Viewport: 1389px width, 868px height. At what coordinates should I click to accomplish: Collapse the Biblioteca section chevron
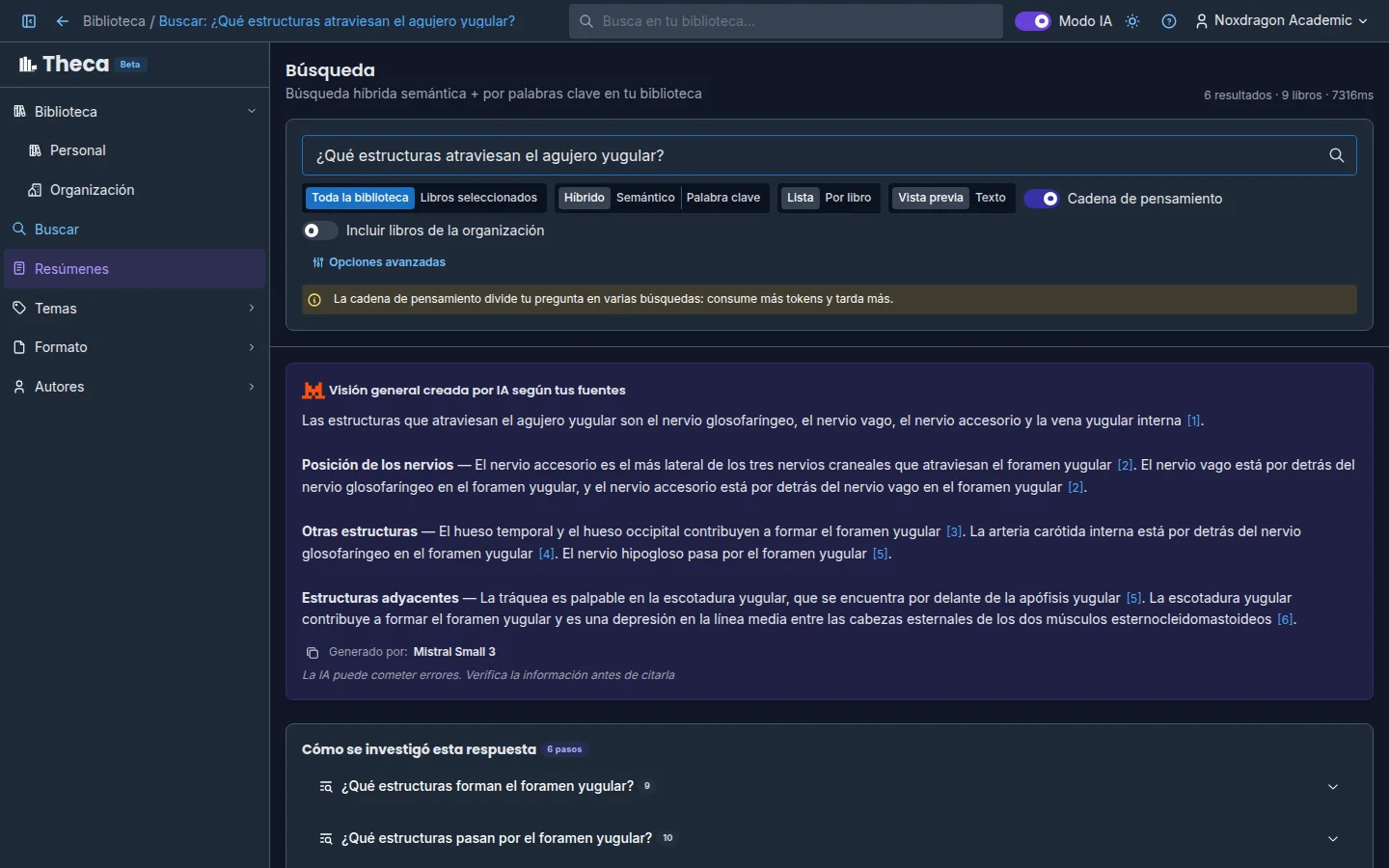click(x=252, y=112)
